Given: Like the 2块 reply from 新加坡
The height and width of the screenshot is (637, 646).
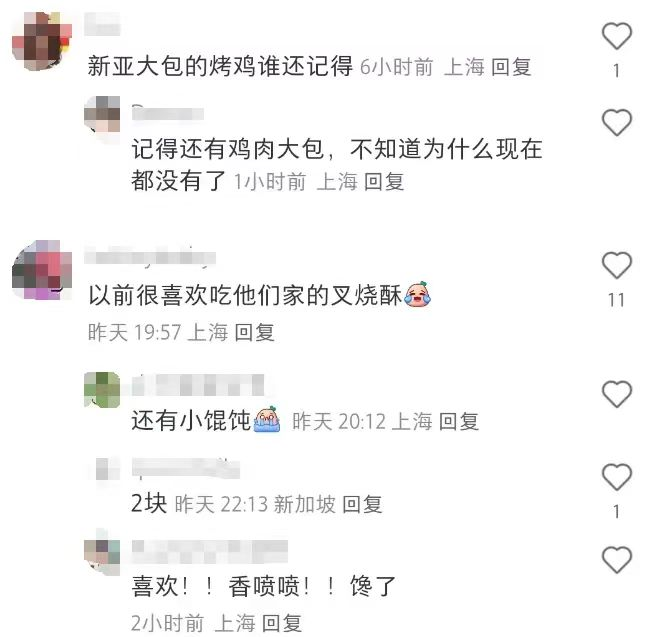Looking at the screenshot, I should 617,477.
